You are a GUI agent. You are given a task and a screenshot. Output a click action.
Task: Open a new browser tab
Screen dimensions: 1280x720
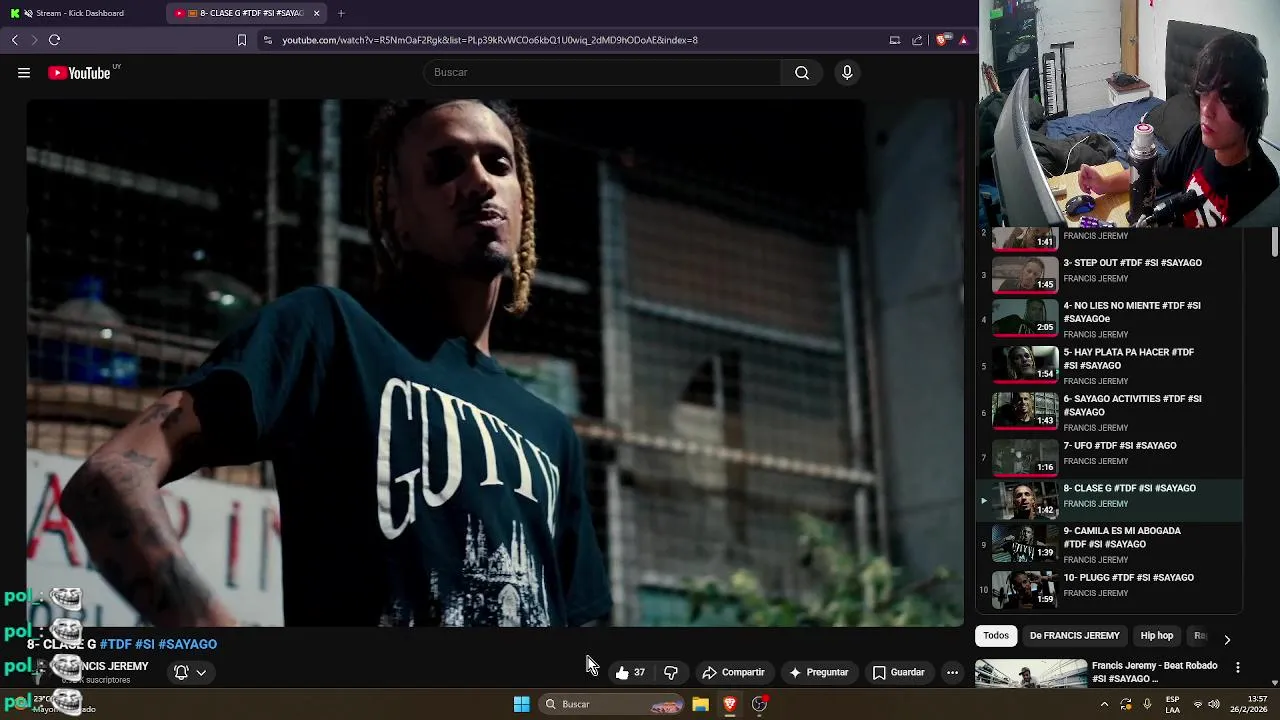coord(341,13)
